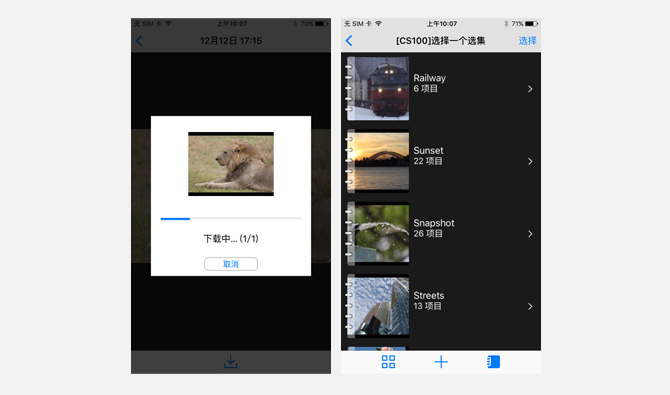
Task: Click the '22 项目' item count
Action: tap(428, 161)
